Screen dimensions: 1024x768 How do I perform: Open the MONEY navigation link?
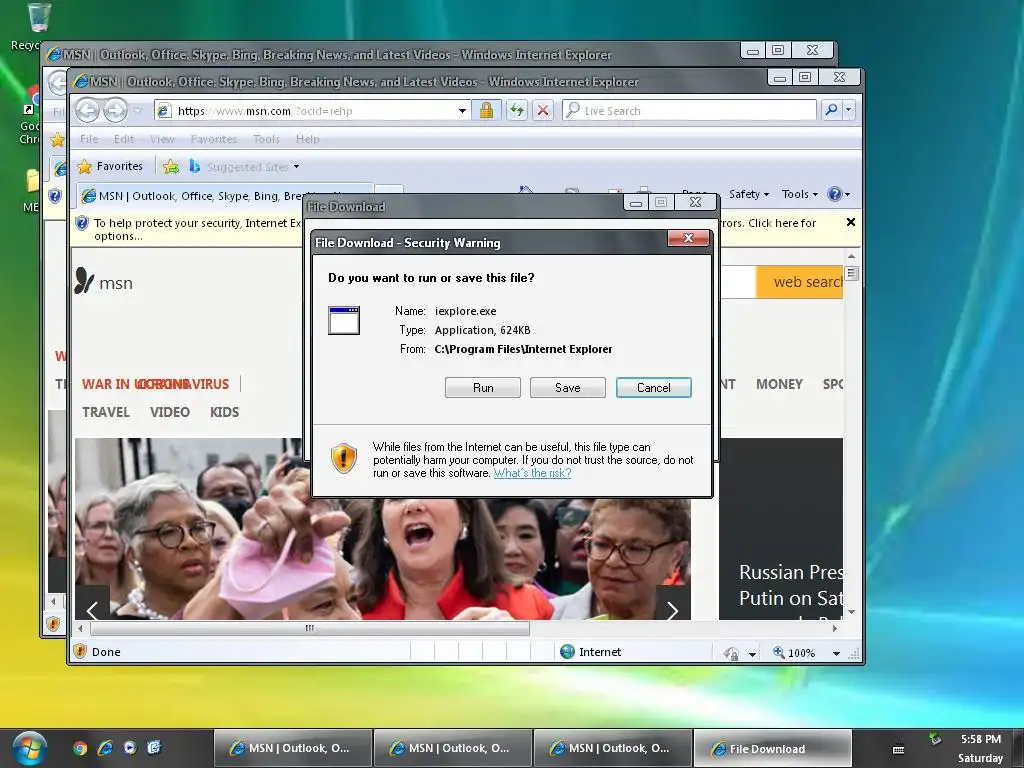pos(779,384)
